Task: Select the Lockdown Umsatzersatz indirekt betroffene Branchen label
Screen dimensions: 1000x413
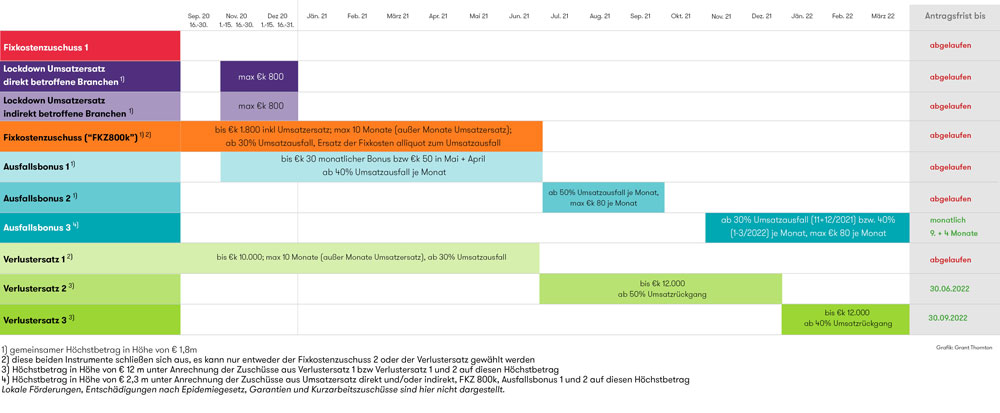Action: (x=90, y=106)
